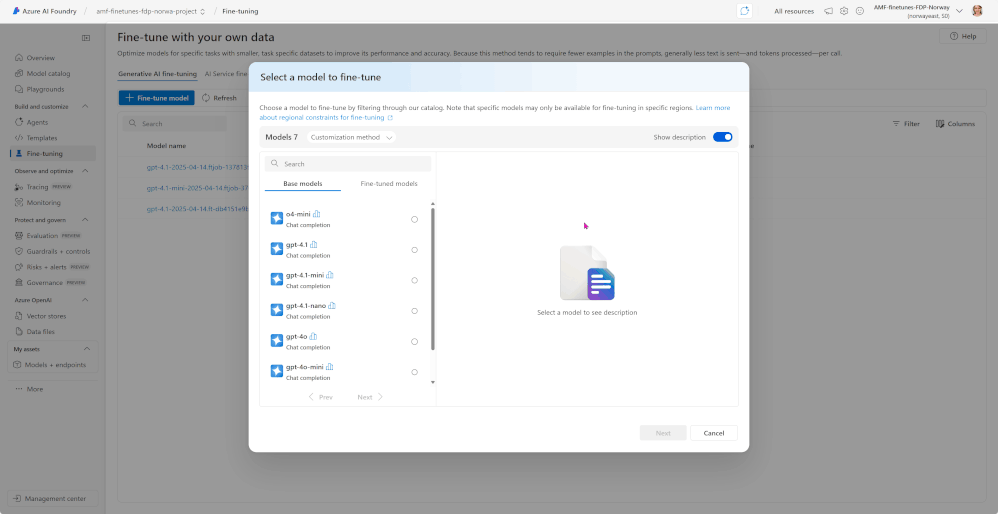This screenshot has width=998, height=514.
Task: Select the gpt-4o-mini radio button
Action: 414,372
